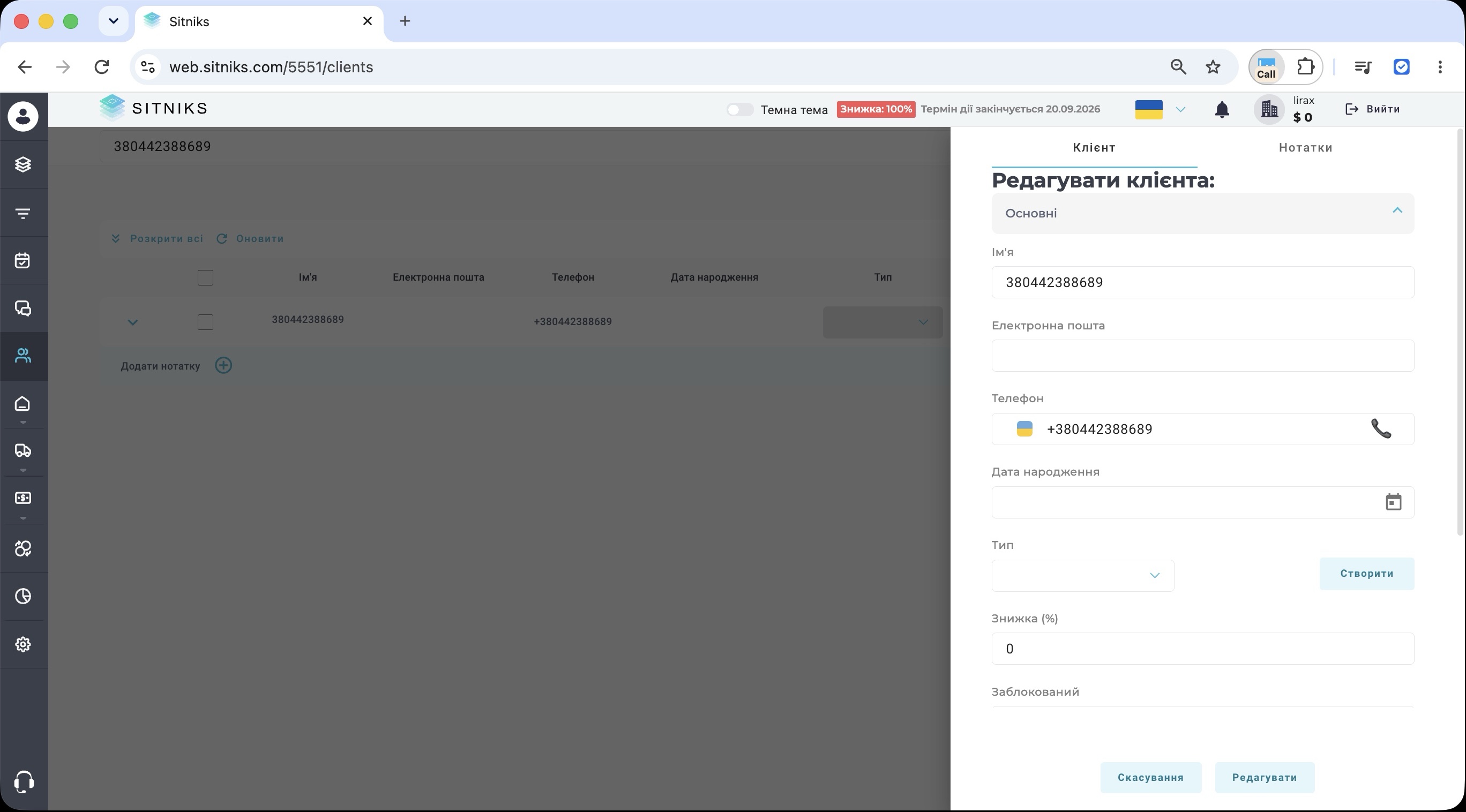1466x812 pixels.
Task: Open the settings gear sidebar icon
Action: [x=23, y=644]
